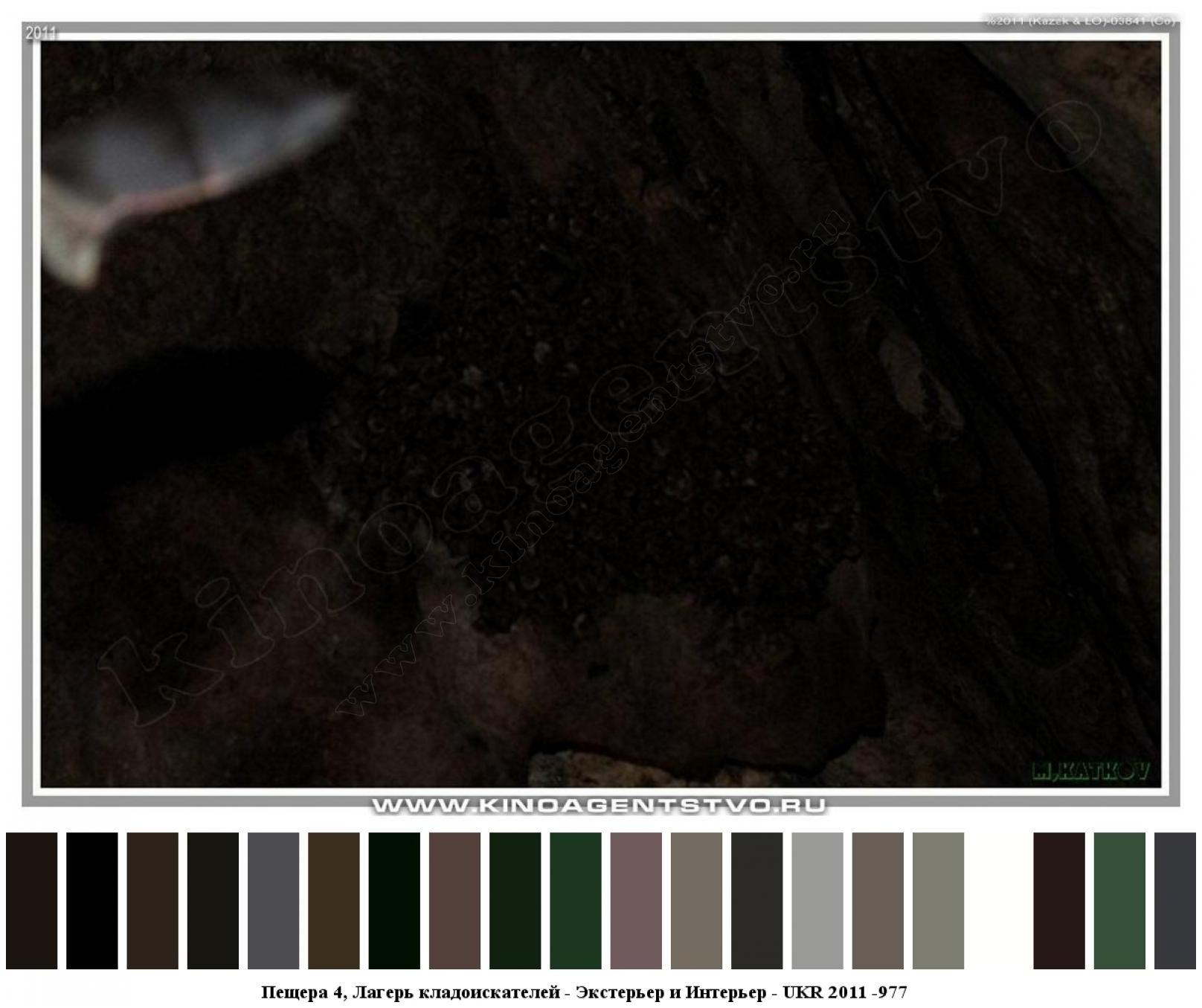
Task: Pick the brownish-gray swatch right of light gray
Action: point(878,901)
